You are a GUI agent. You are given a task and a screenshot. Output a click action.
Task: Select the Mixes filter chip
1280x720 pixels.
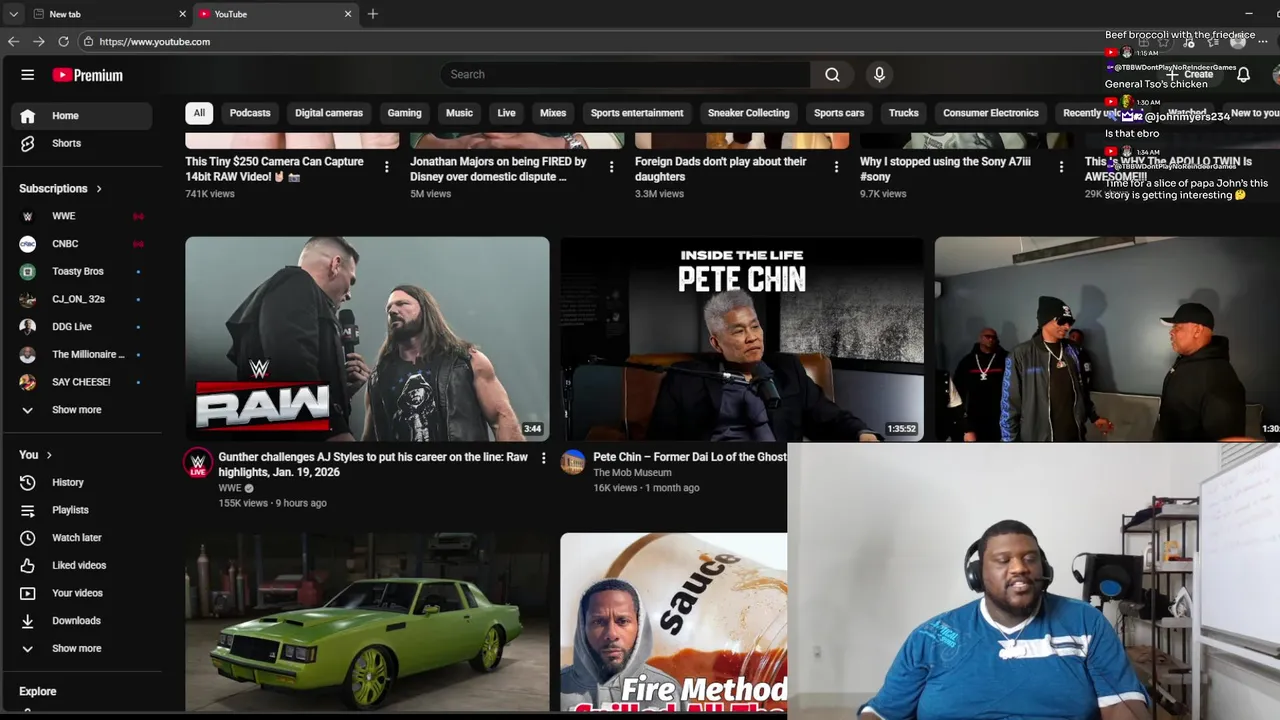click(553, 113)
